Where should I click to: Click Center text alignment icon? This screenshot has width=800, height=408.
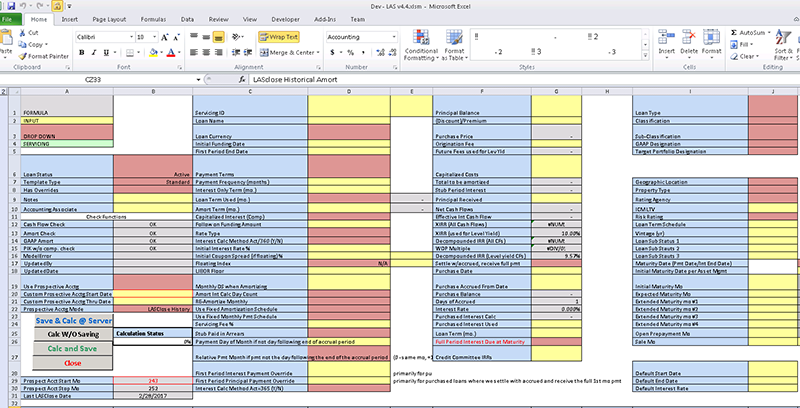pos(206,53)
